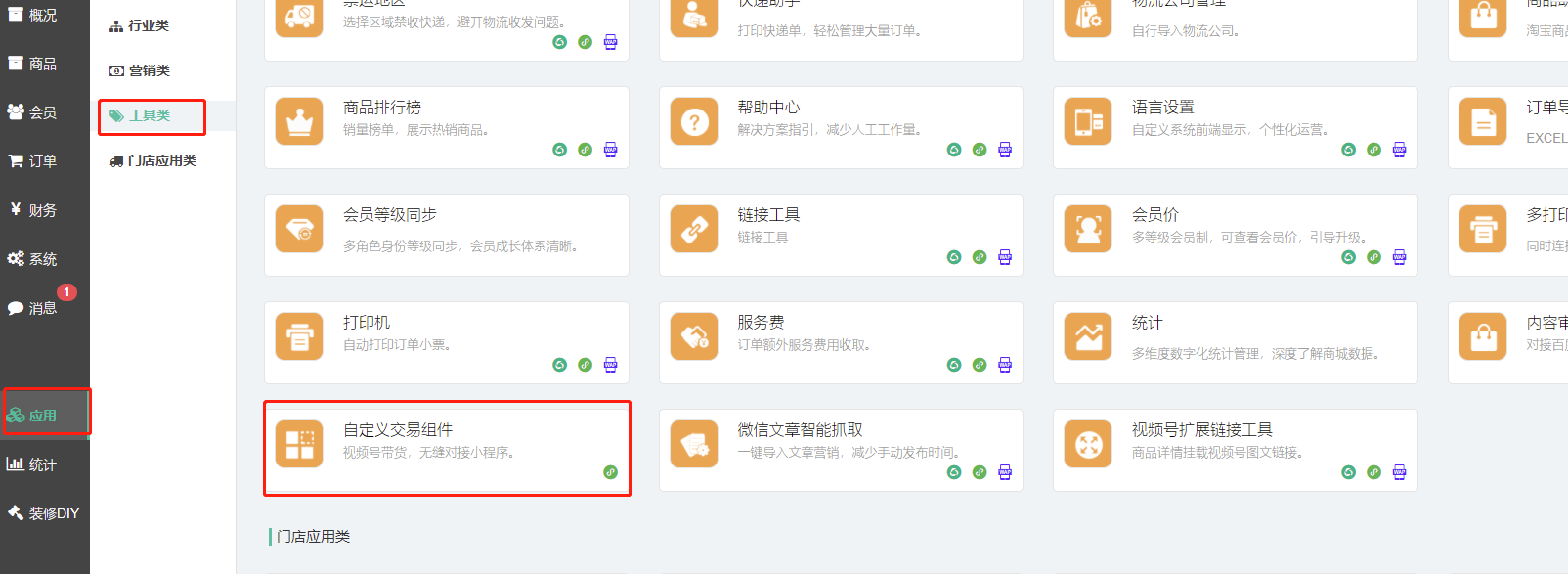Click the WAP badge on 打印机 card

click(610, 365)
